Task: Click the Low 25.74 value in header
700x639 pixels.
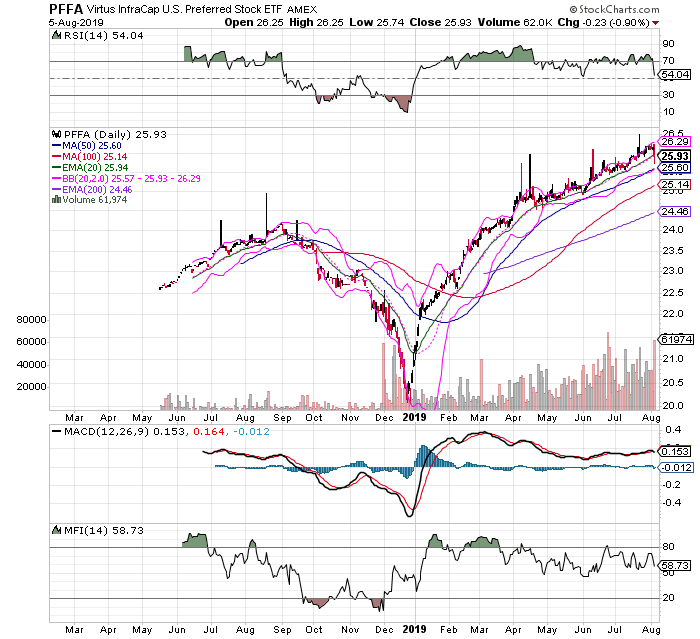Action: [x=376, y=22]
